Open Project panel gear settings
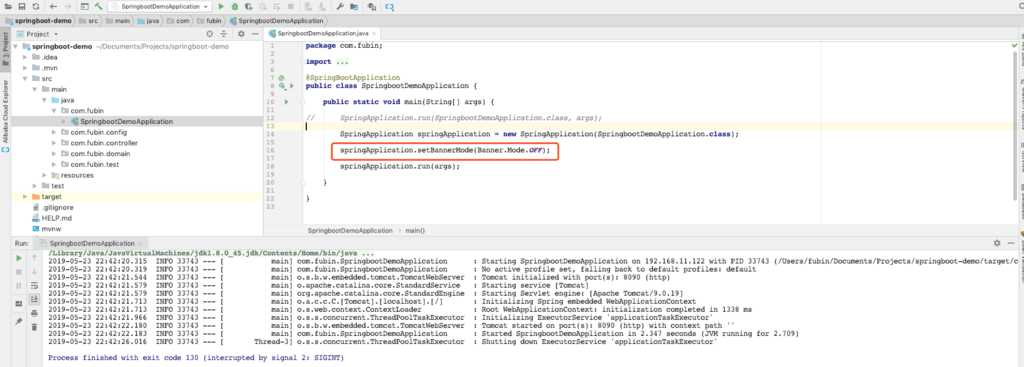This screenshot has height=367, width=1024. (x=241, y=34)
